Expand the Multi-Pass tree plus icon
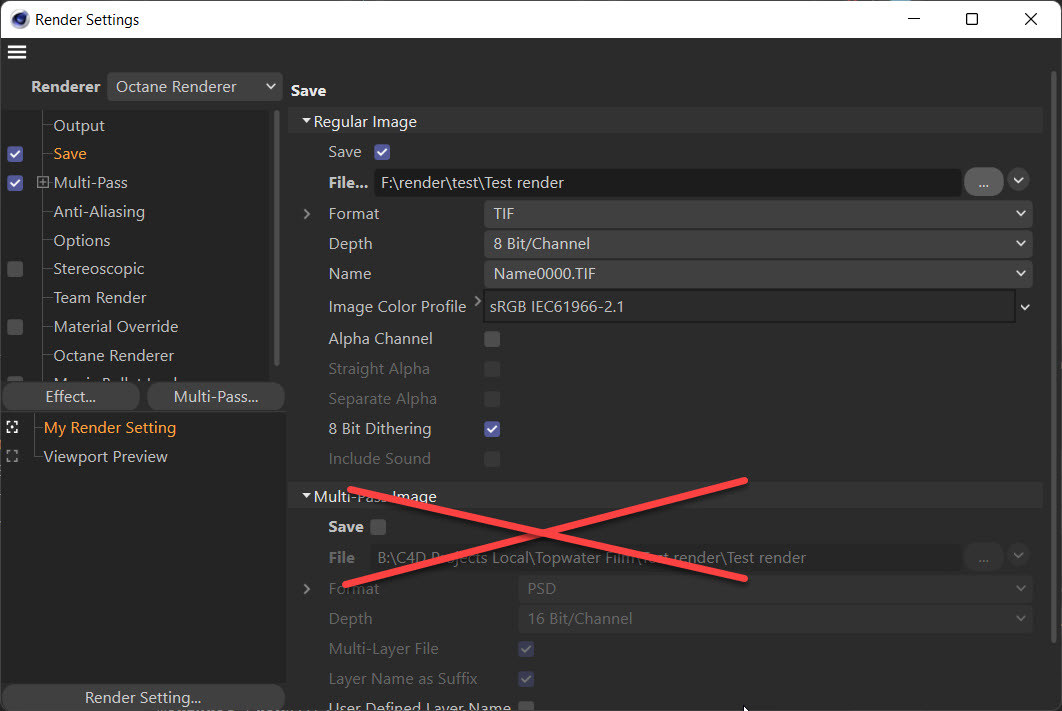1062x711 pixels. click(x=43, y=182)
